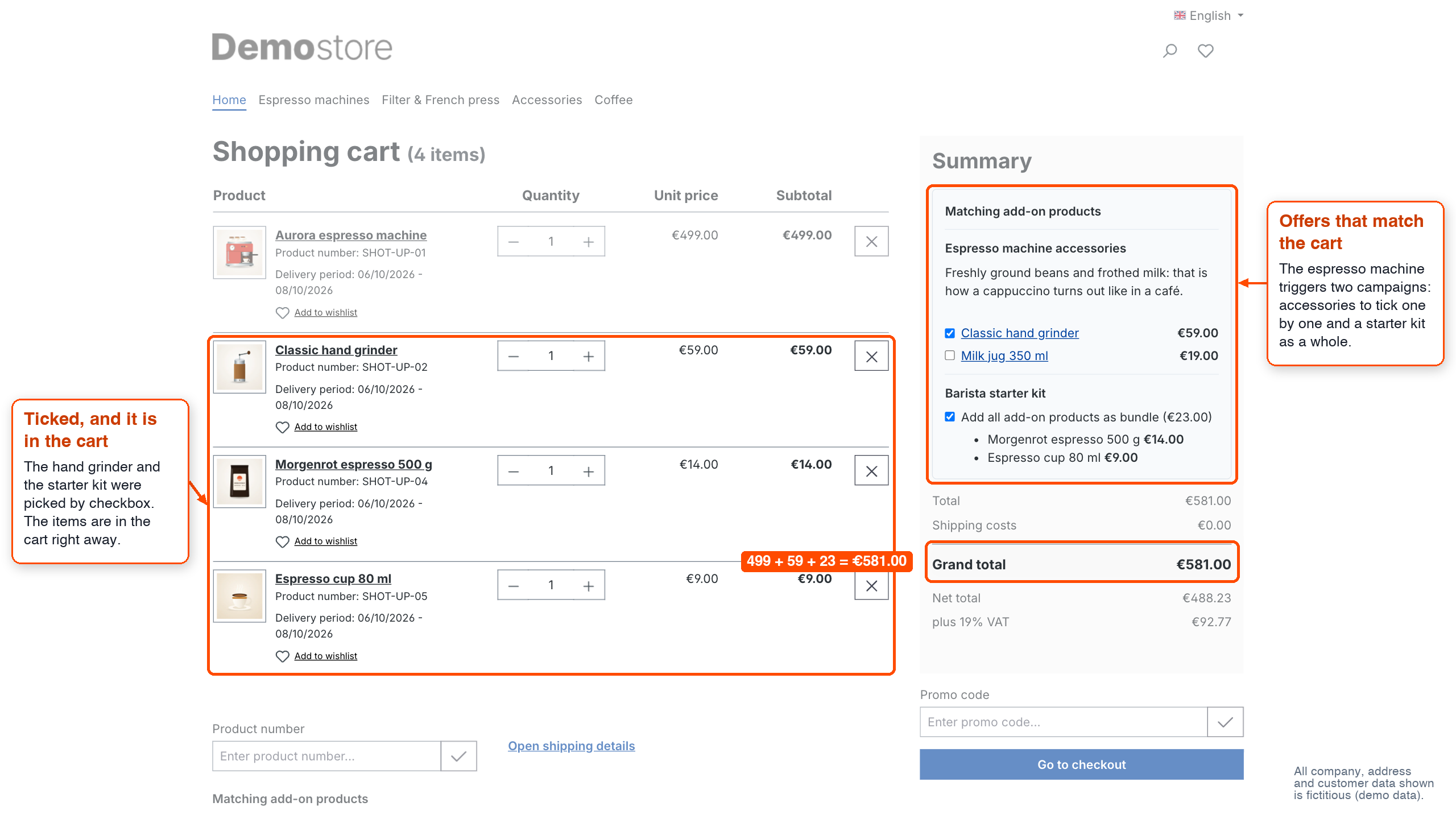This screenshot has height=819, width=1456.
Task: Remove Morgenrot espresso 500 g from cart
Action: (x=871, y=471)
